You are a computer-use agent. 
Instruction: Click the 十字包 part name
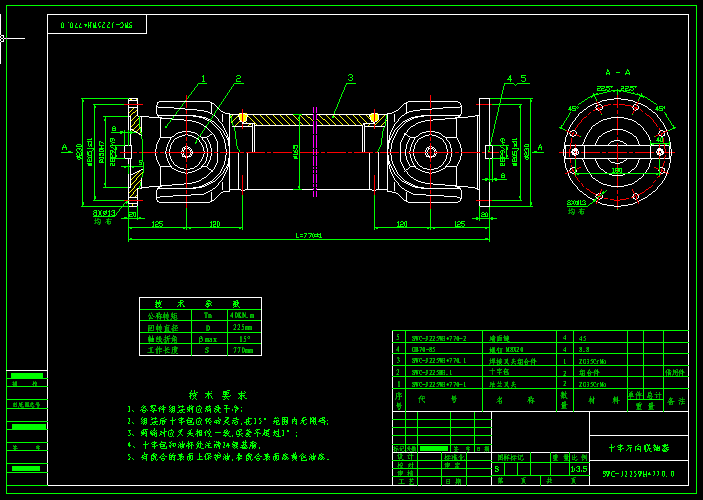(499, 372)
